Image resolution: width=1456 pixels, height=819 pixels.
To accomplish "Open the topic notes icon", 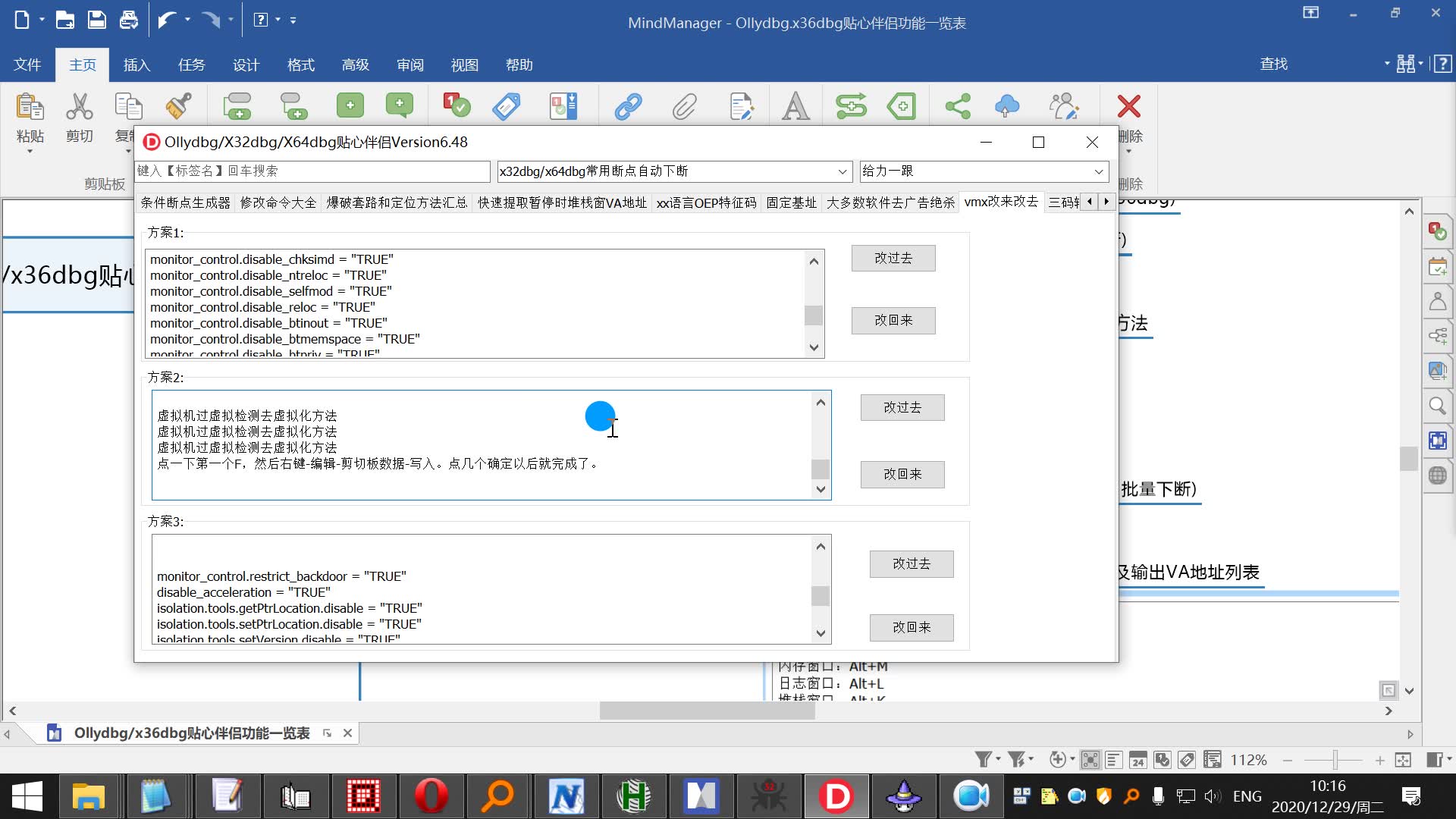I will pyautogui.click(x=741, y=106).
